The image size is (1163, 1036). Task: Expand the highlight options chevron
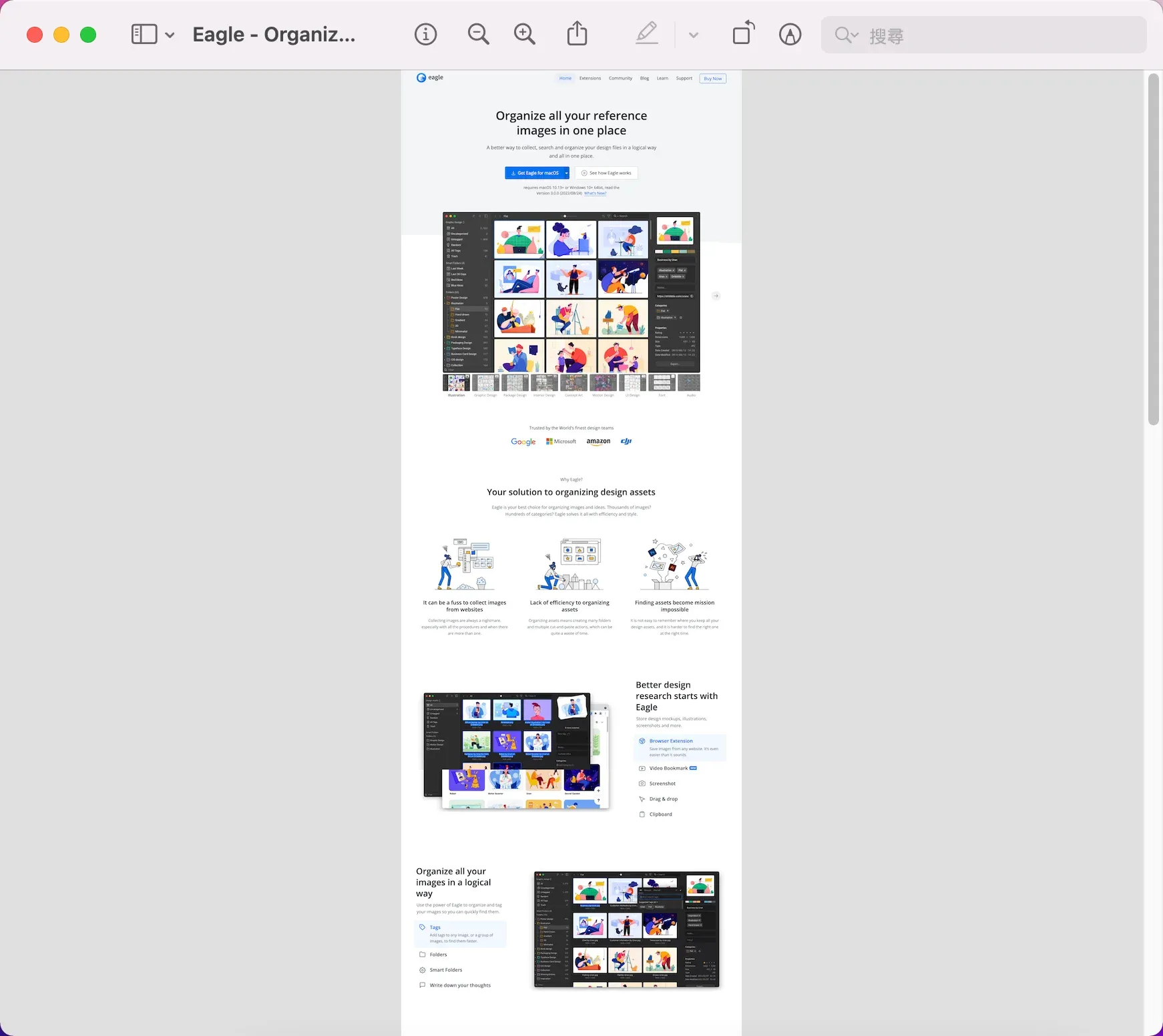(x=694, y=35)
